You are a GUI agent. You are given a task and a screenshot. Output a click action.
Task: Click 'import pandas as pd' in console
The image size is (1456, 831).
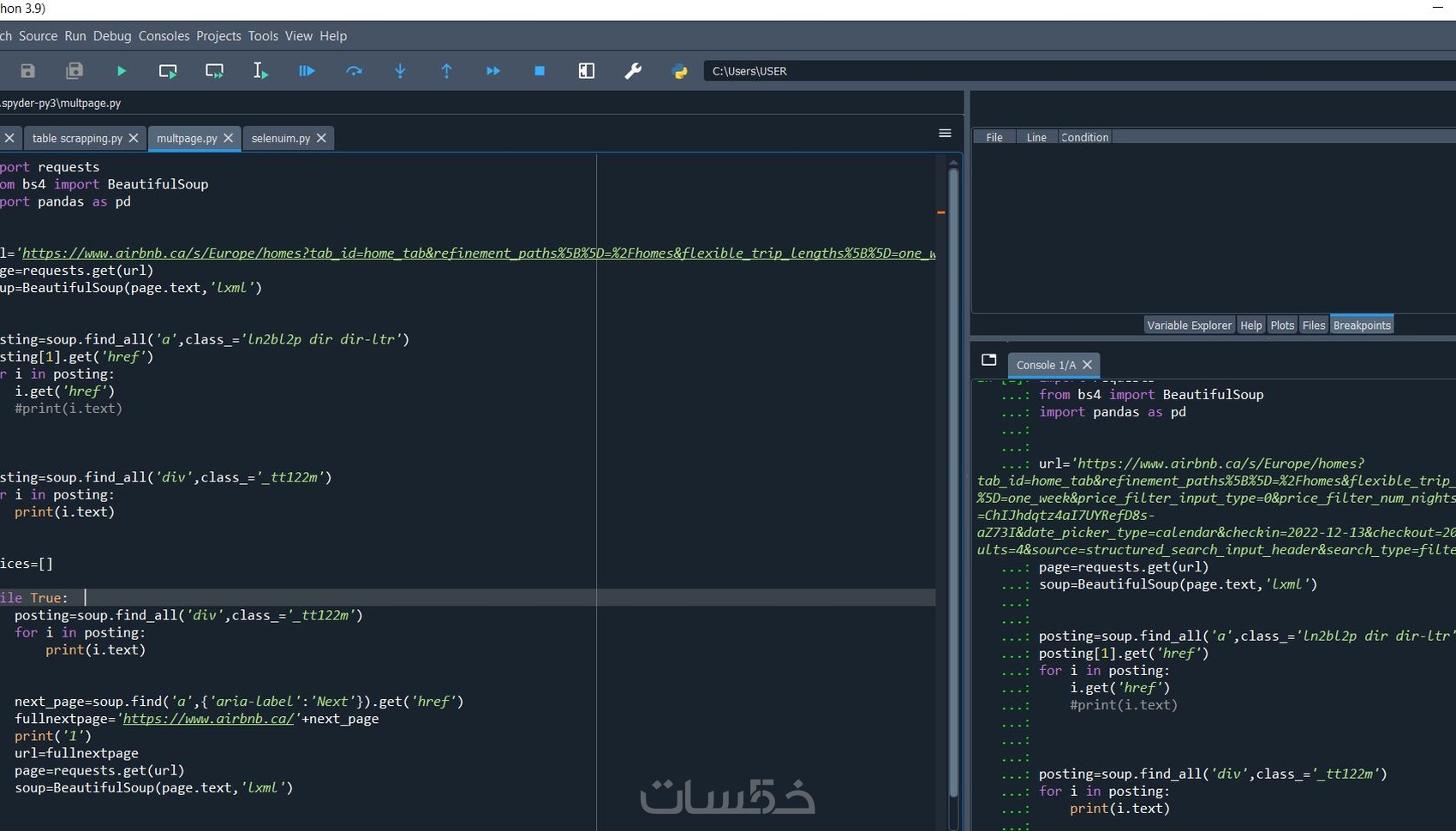coord(1113,412)
